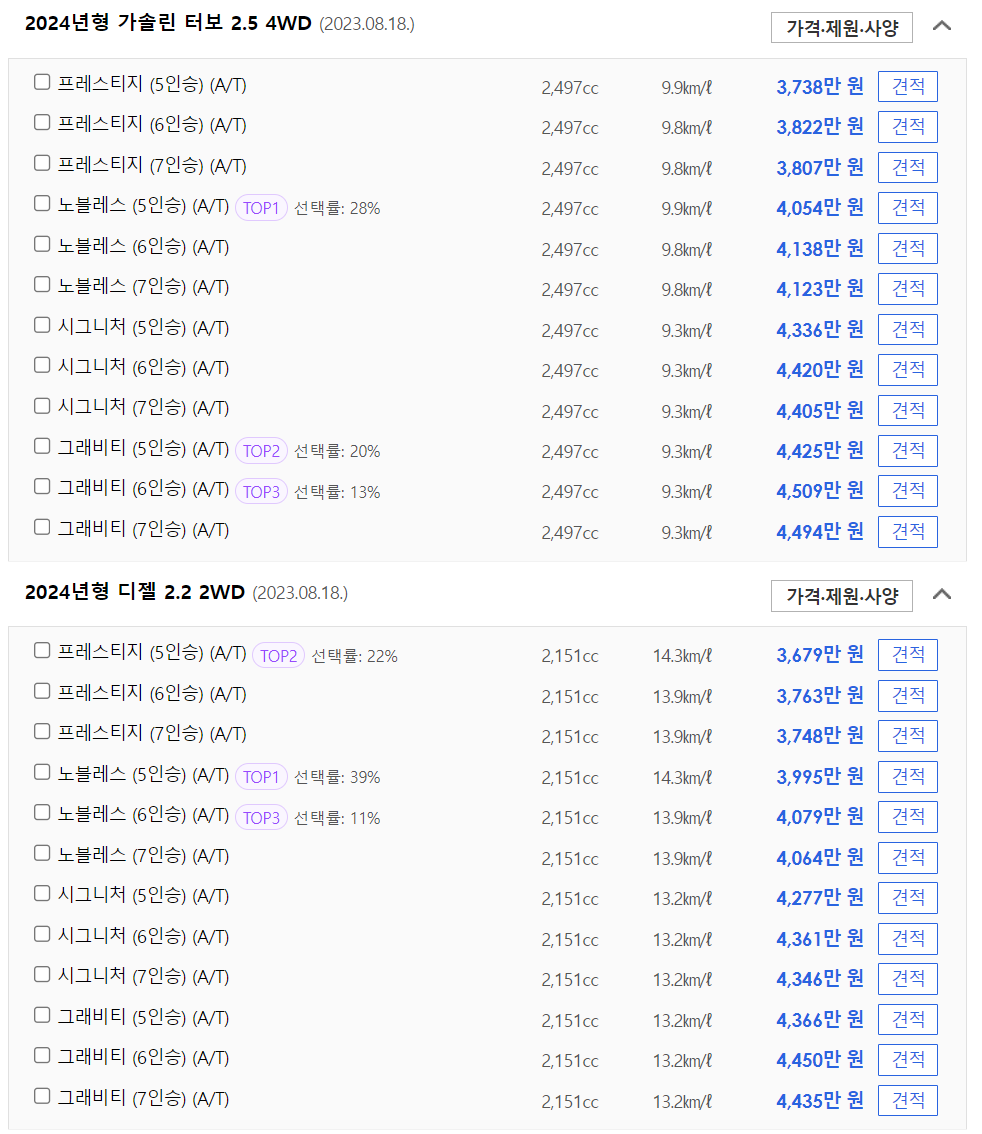Collapse the 가솔린 터보 2.5 4WD section chevron
This screenshot has width=982, height=1134.
tap(942, 26)
